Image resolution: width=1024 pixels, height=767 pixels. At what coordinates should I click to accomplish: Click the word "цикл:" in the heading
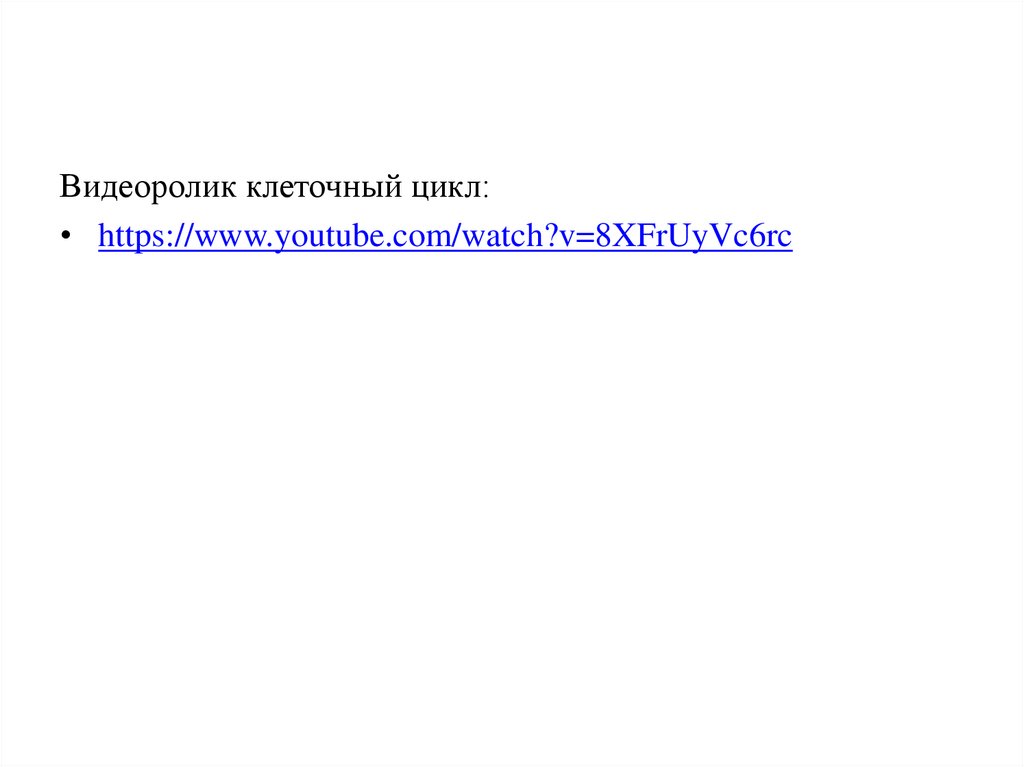click(x=450, y=187)
